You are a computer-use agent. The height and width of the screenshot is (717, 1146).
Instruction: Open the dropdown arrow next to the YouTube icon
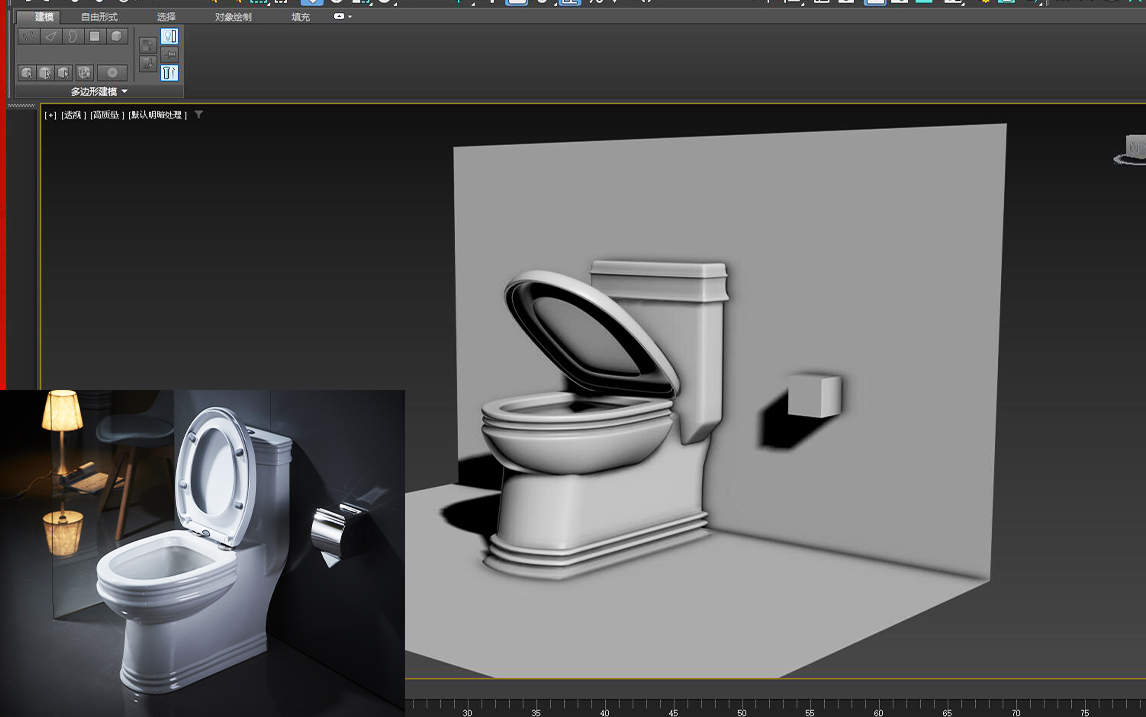[x=352, y=17]
